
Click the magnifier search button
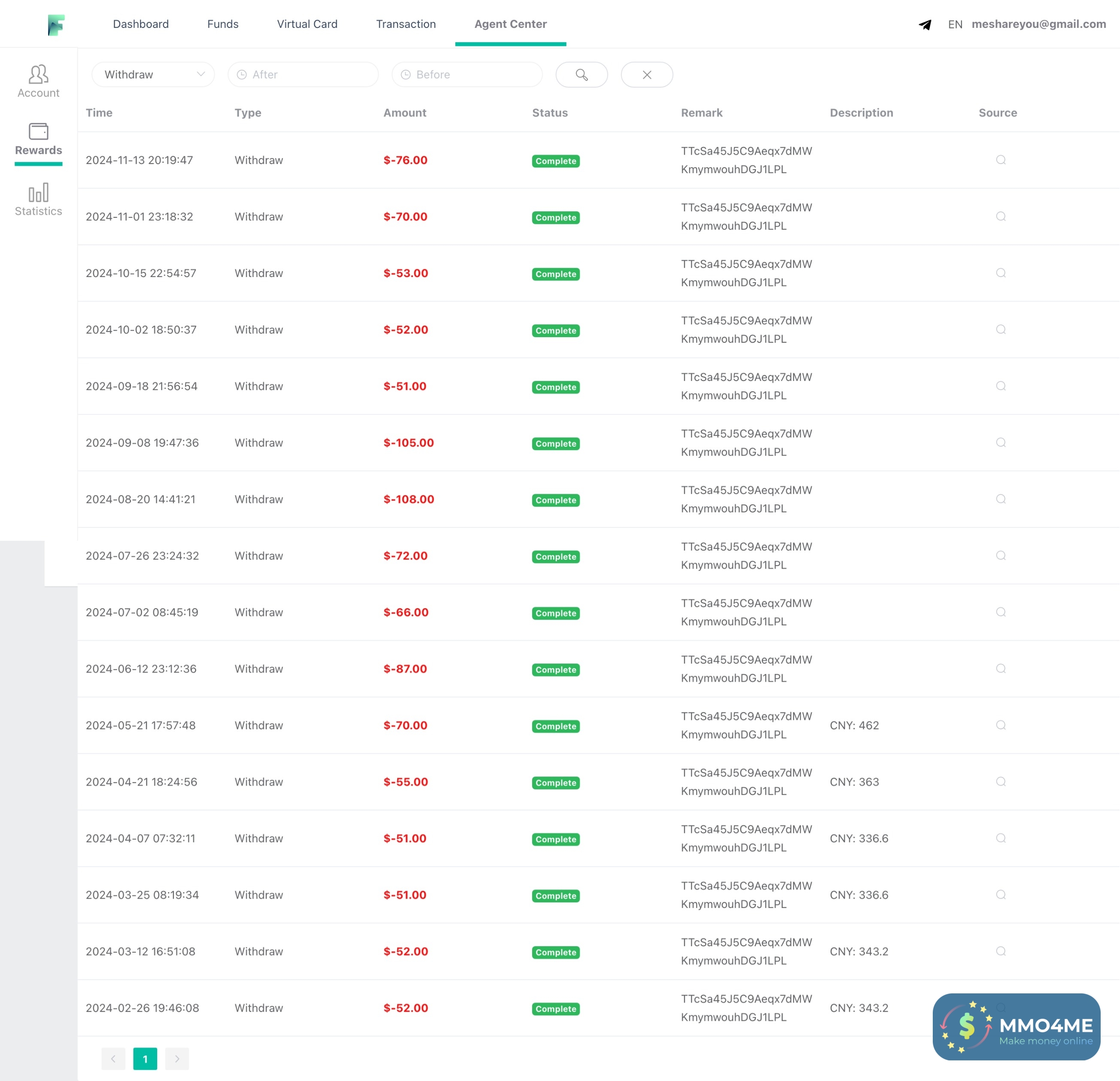(x=582, y=75)
